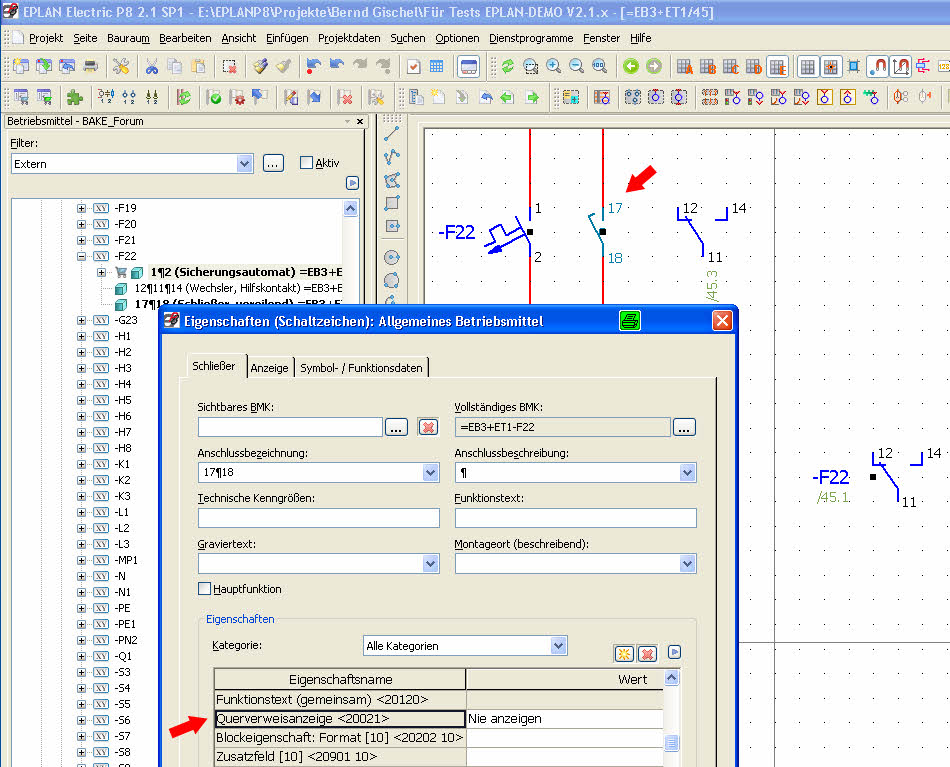The image size is (950, 767).
Task: Click the zoom 100 percent magnifier
Action: [599, 66]
